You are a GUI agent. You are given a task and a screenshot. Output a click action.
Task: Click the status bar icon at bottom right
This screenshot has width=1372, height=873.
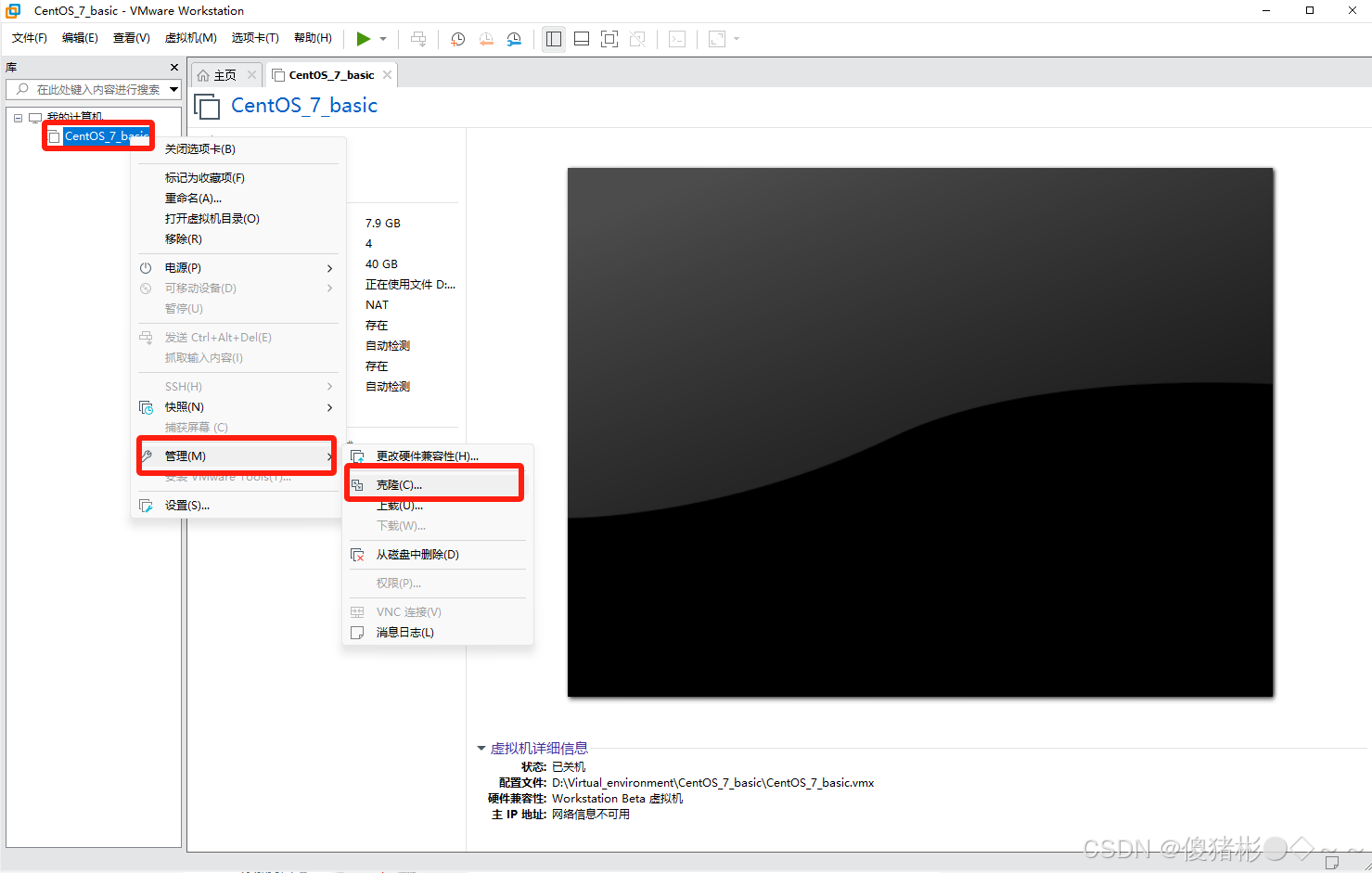[1332, 863]
